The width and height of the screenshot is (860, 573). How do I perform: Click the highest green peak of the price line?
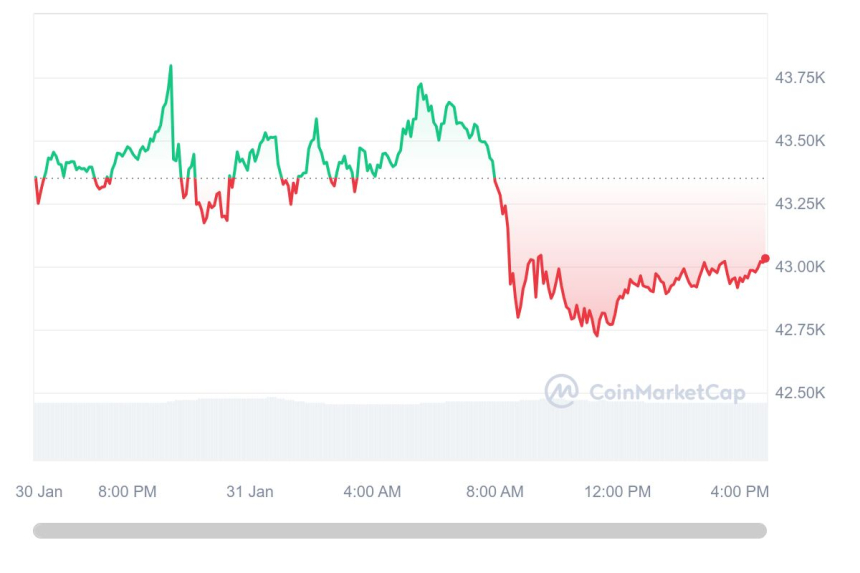(x=171, y=66)
